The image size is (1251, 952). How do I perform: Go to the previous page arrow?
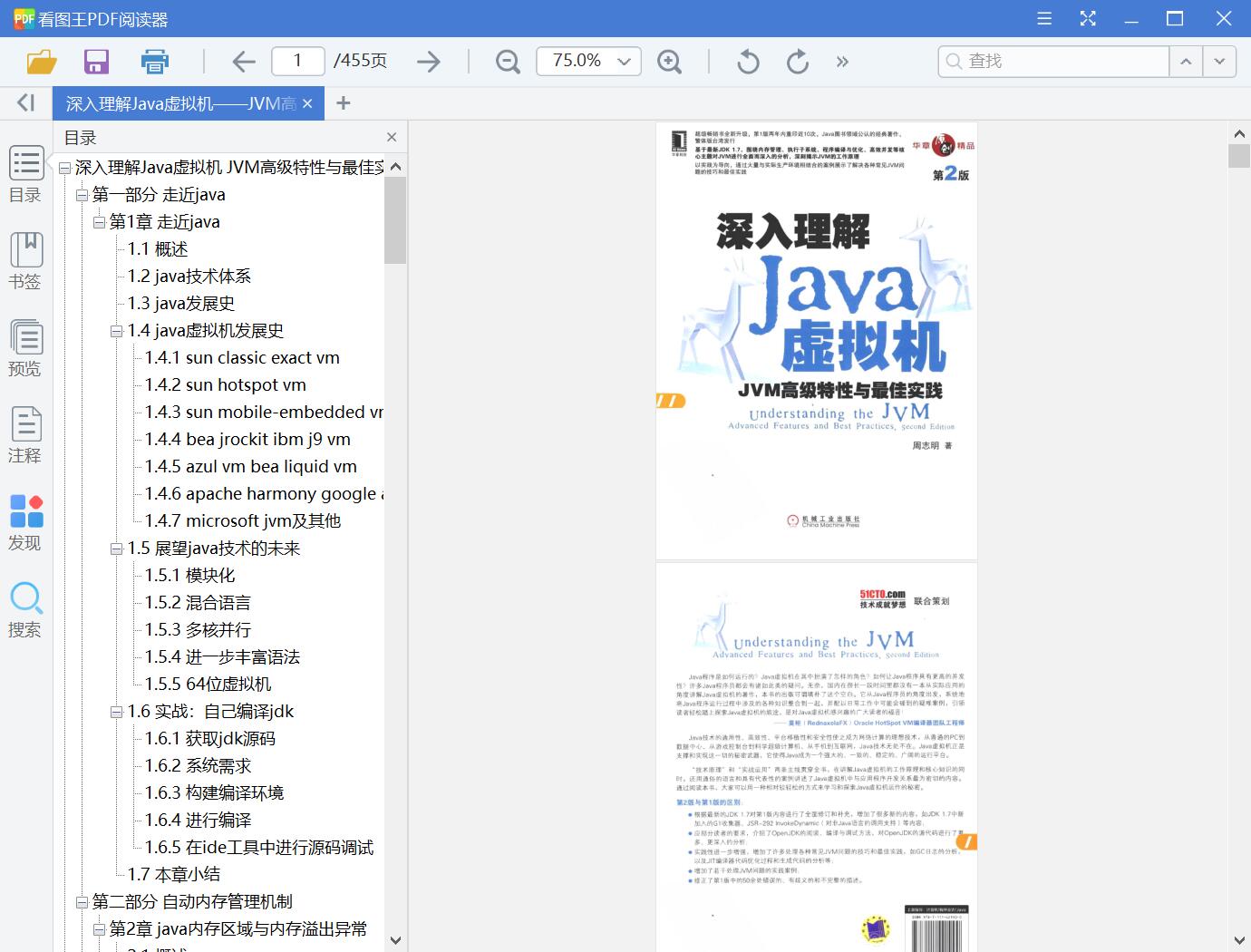(243, 61)
